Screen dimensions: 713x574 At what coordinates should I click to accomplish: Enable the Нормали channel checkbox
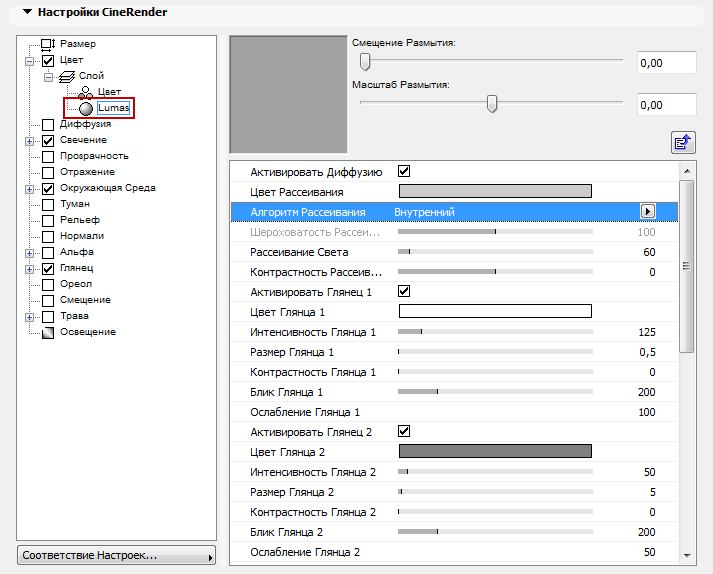pyautogui.click(x=48, y=237)
